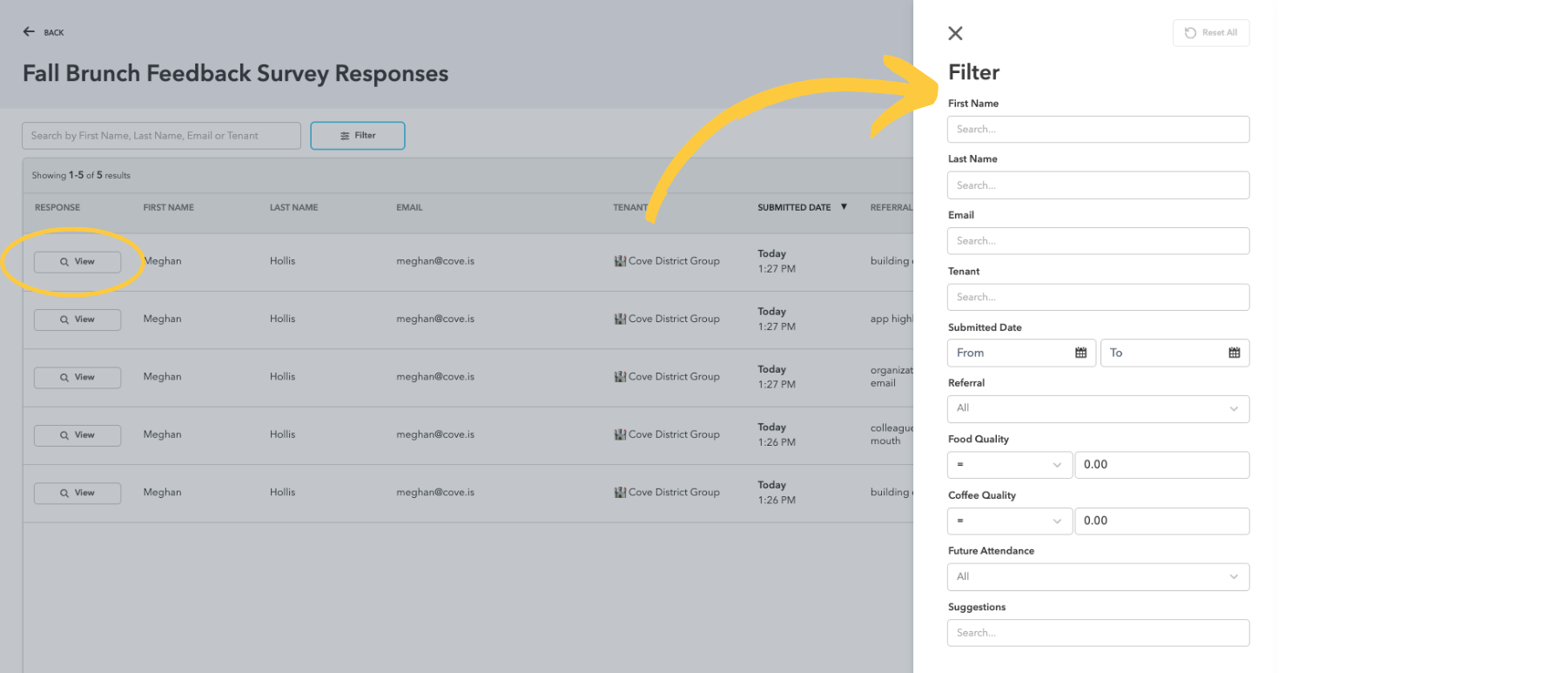The image size is (1568, 673).
Task: Focus the Suggestions search field
Action: [1098, 633]
